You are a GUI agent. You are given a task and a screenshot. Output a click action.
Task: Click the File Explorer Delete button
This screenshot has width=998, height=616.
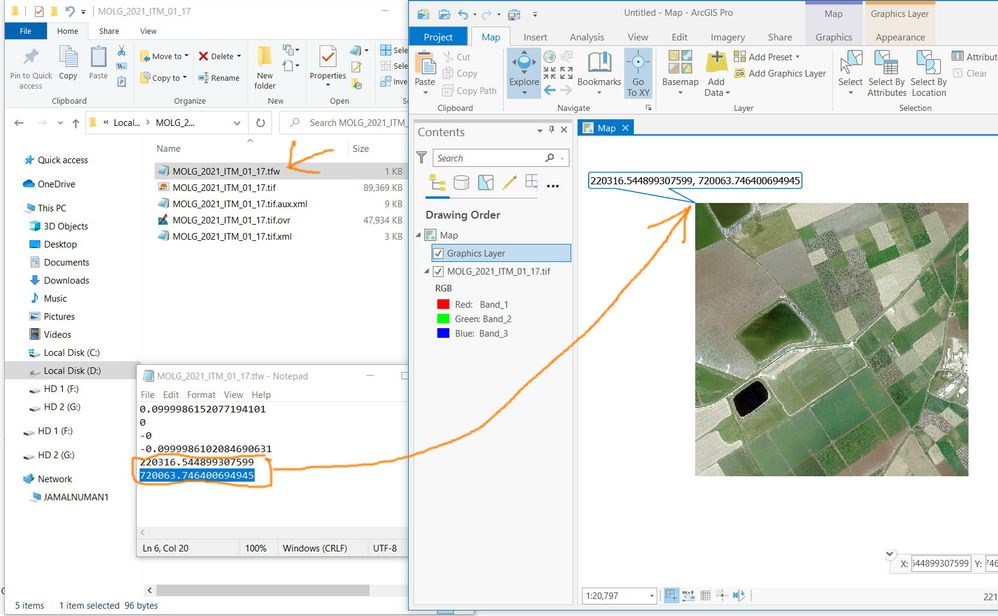pos(220,56)
